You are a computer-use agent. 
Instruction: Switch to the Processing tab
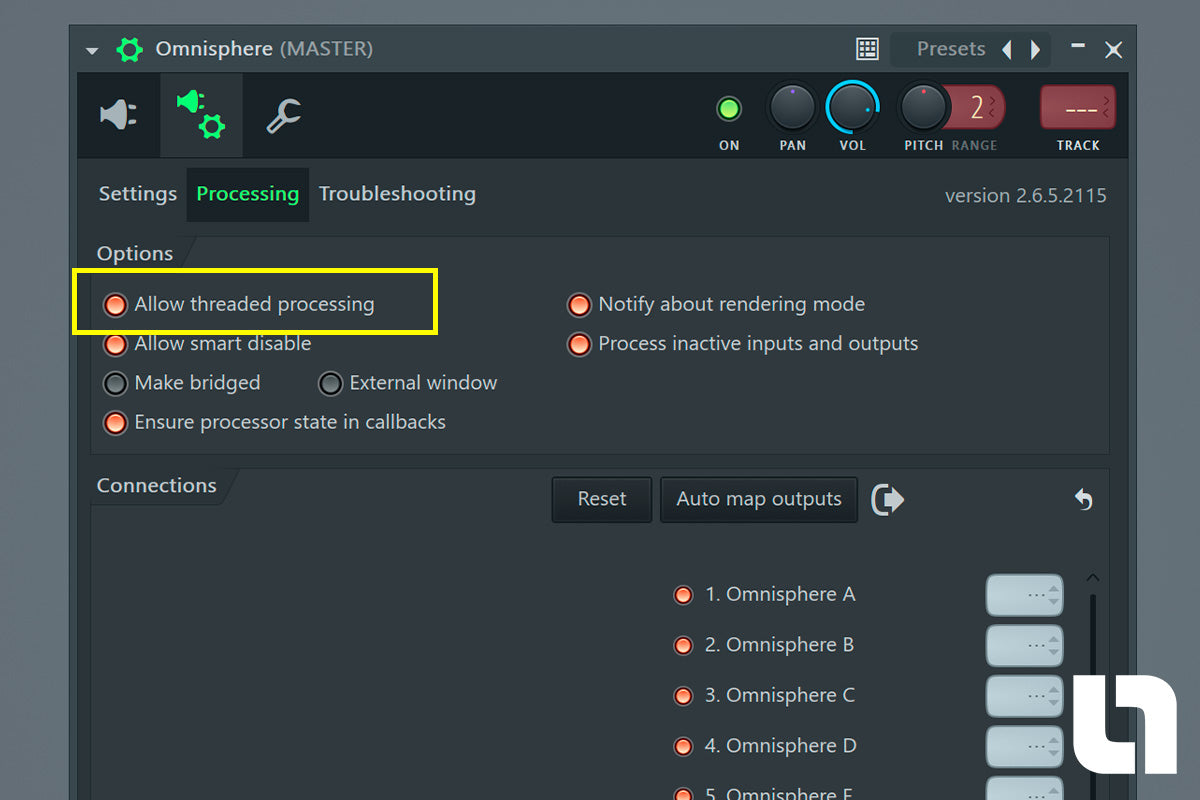[x=247, y=194]
